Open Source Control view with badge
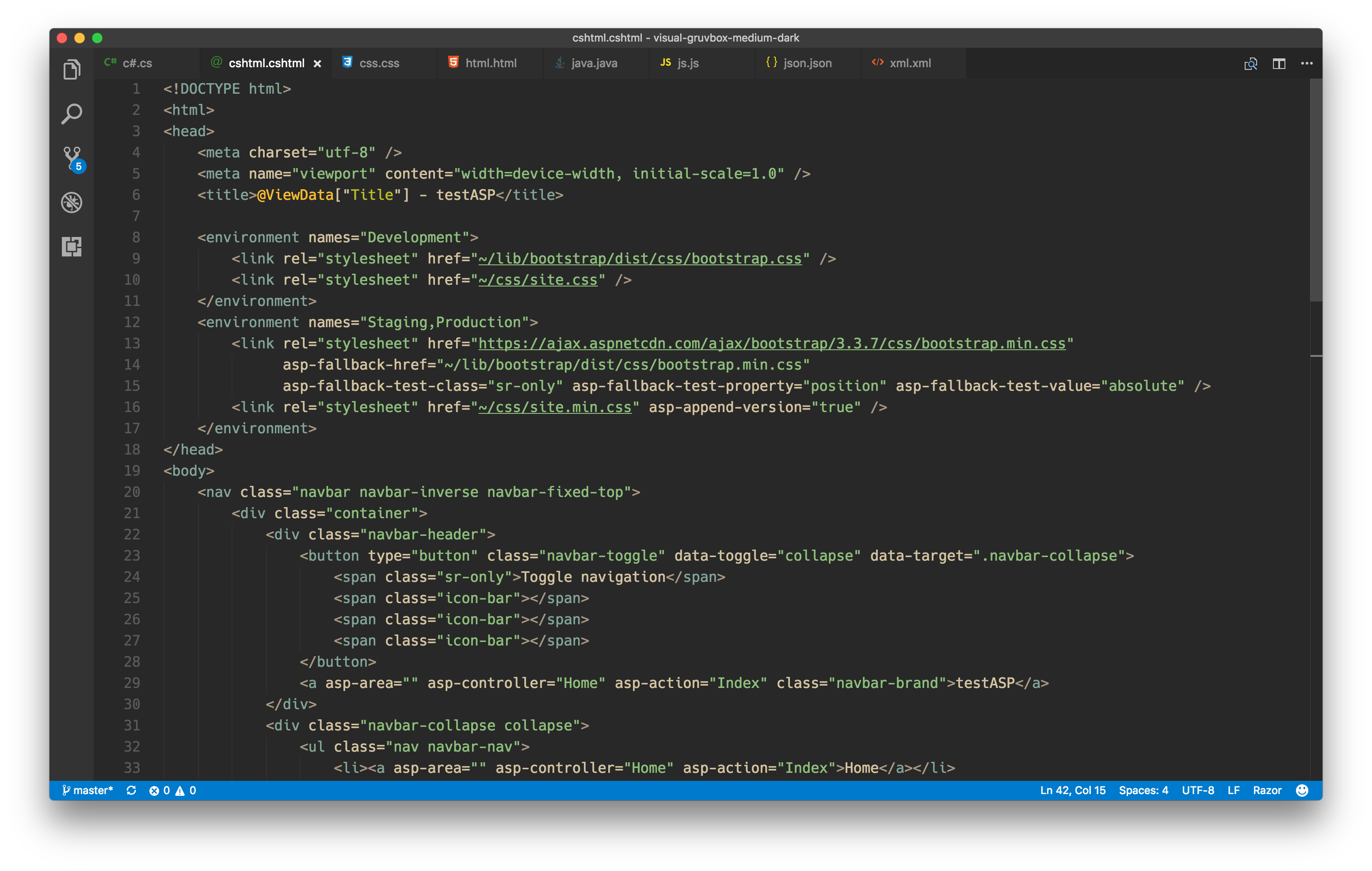The width and height of the screenshot is (1372, 871). point(72,158)
